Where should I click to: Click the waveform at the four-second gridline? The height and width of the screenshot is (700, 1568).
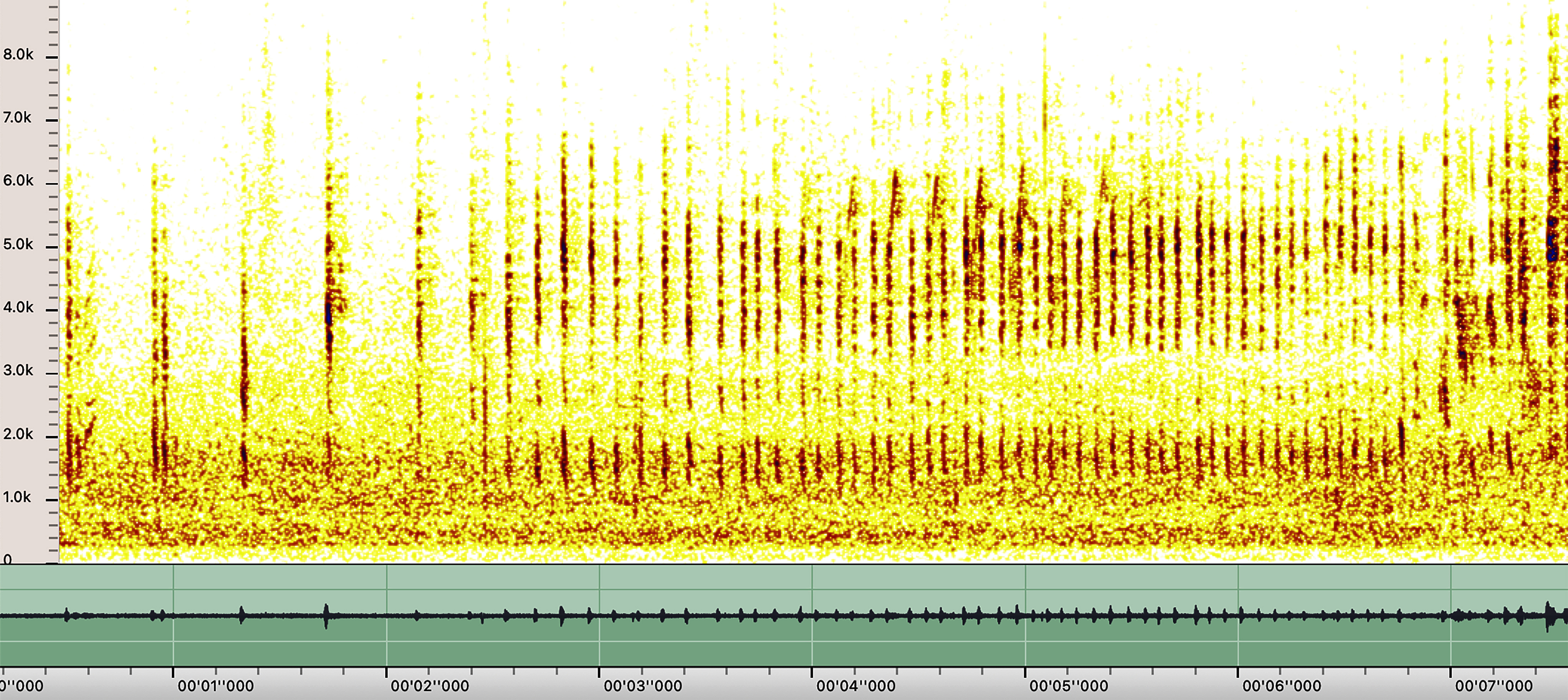coord(812,616)
